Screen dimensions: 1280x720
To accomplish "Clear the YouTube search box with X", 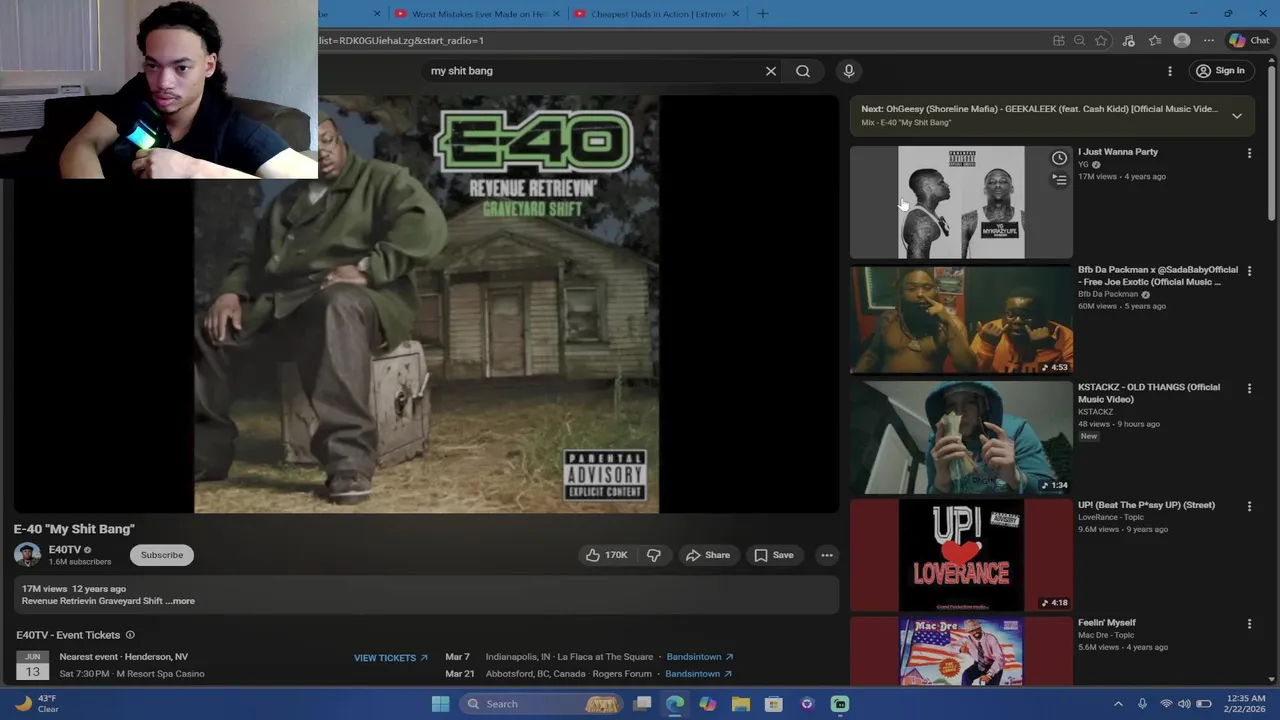I will pyautogui.click(x=770, y=71).
